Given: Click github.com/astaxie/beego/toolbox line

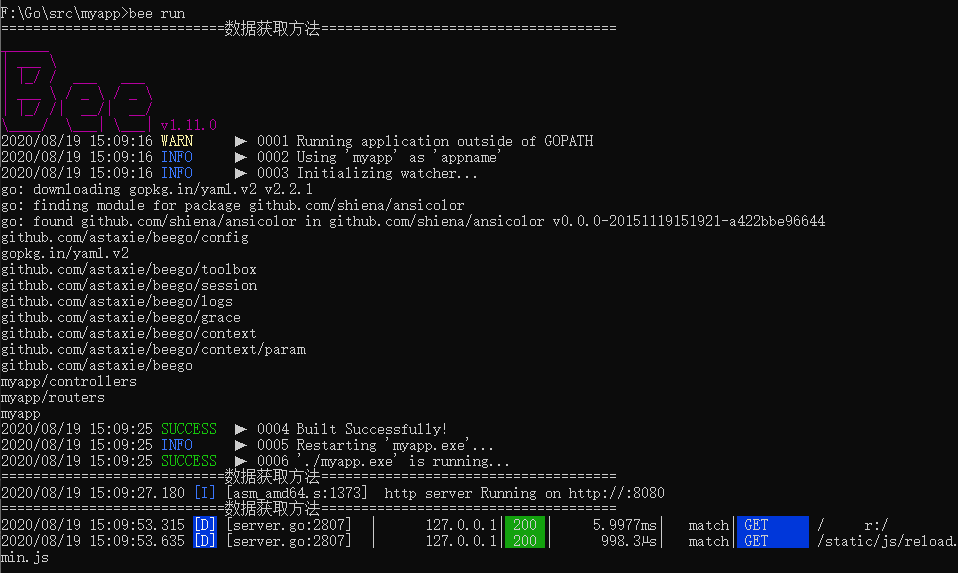Looking at the screenshot, I should 129,269.
